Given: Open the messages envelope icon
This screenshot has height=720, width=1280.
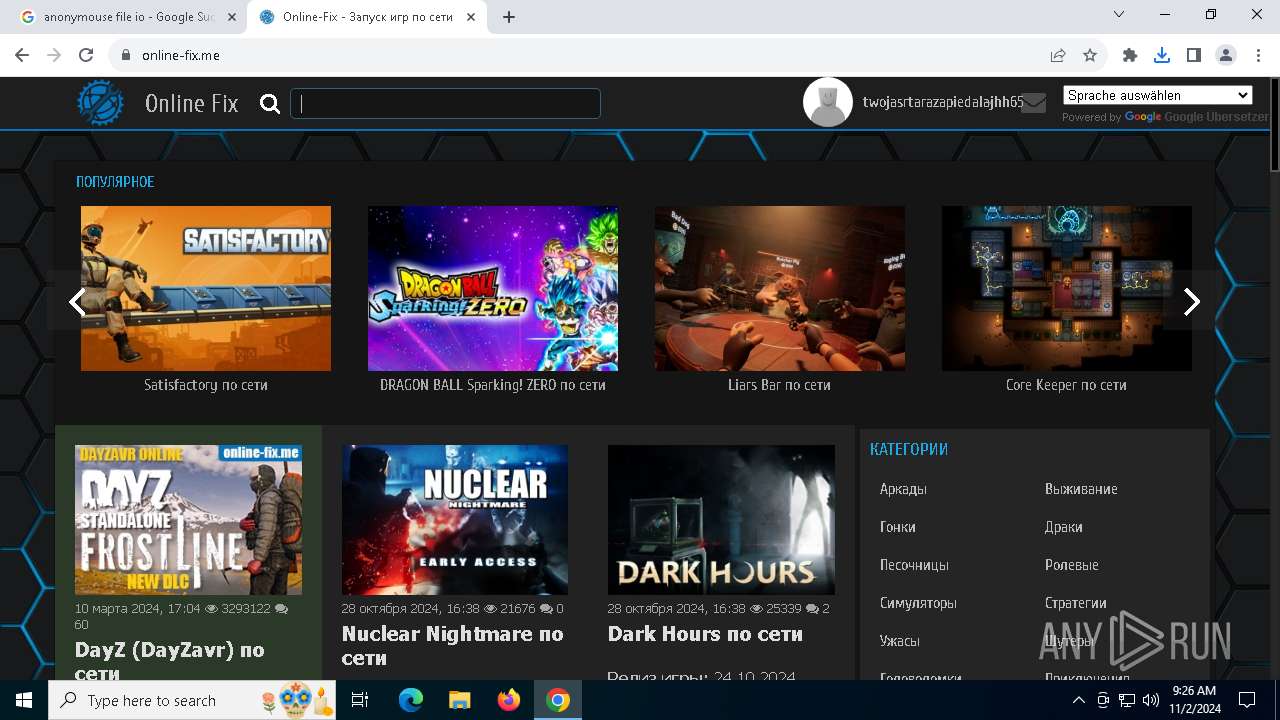Looking at the screenshot, I should coord(1034,103).
